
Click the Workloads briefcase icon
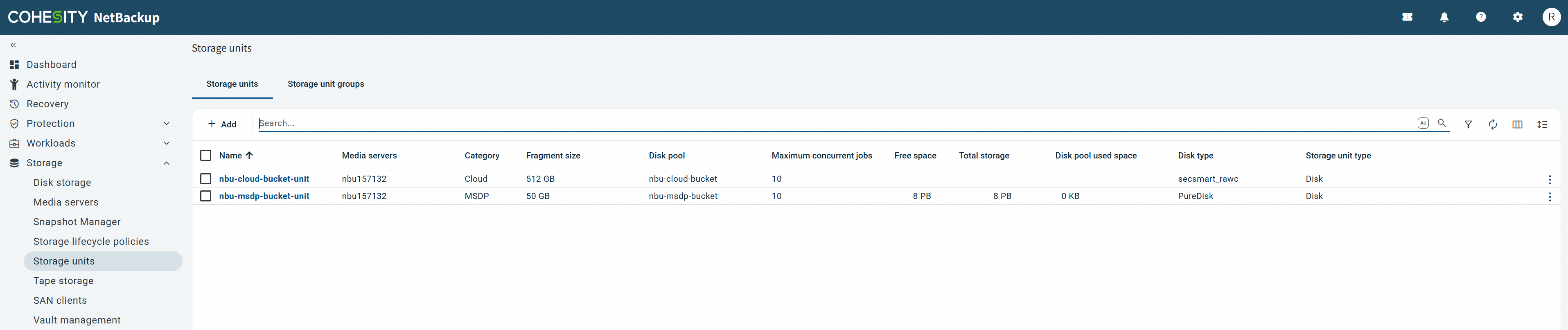15,143
